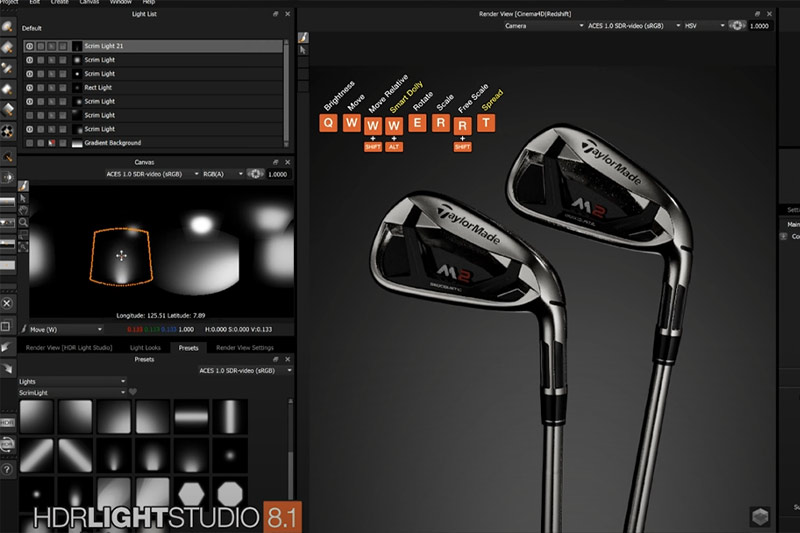Toggle Rect Light on/off power button
The width and height of the screenshot is (800, 533).
(x=30, y=88)
